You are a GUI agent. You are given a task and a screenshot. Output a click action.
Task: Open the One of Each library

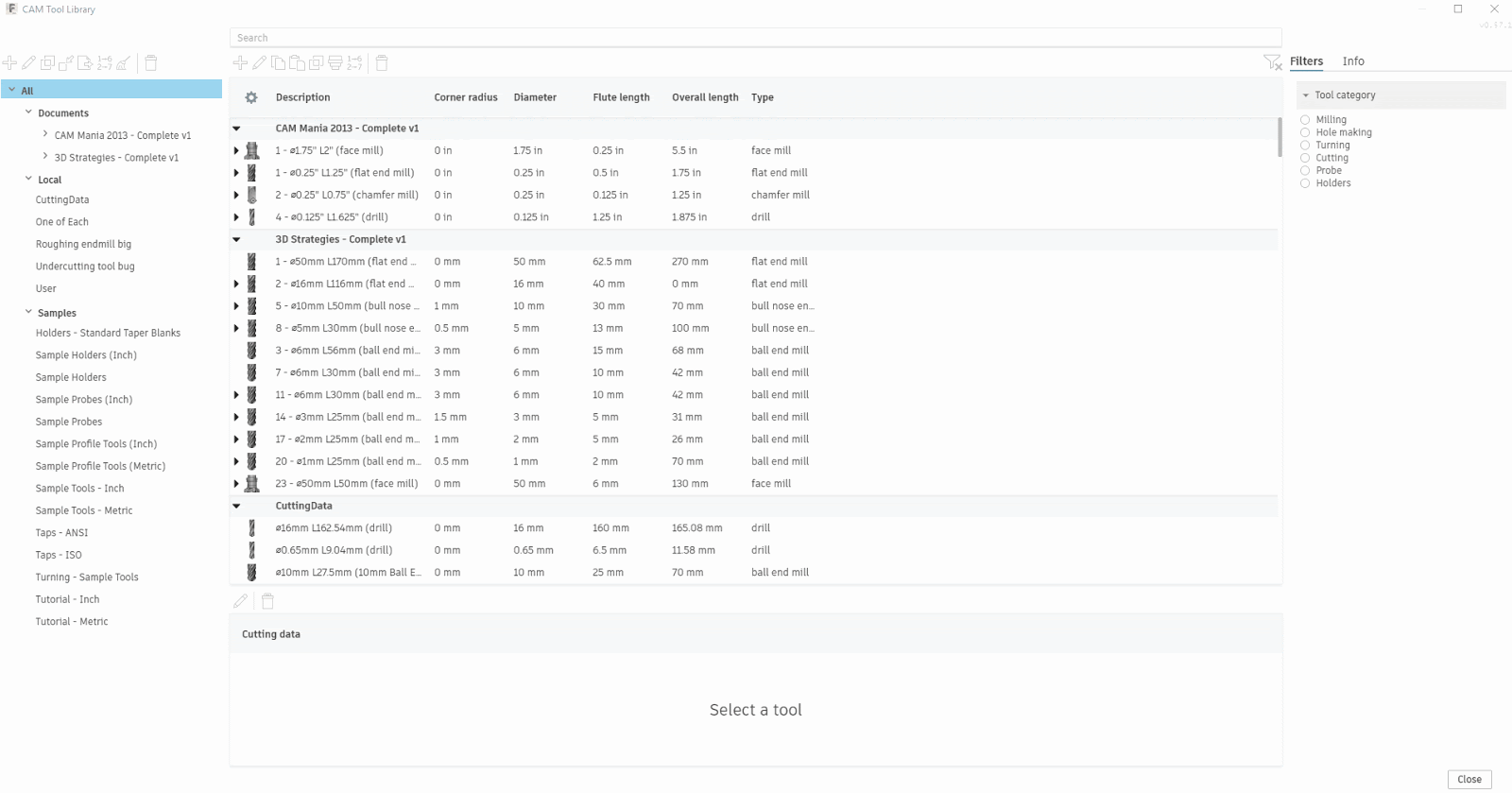click(x=62, y=222)
